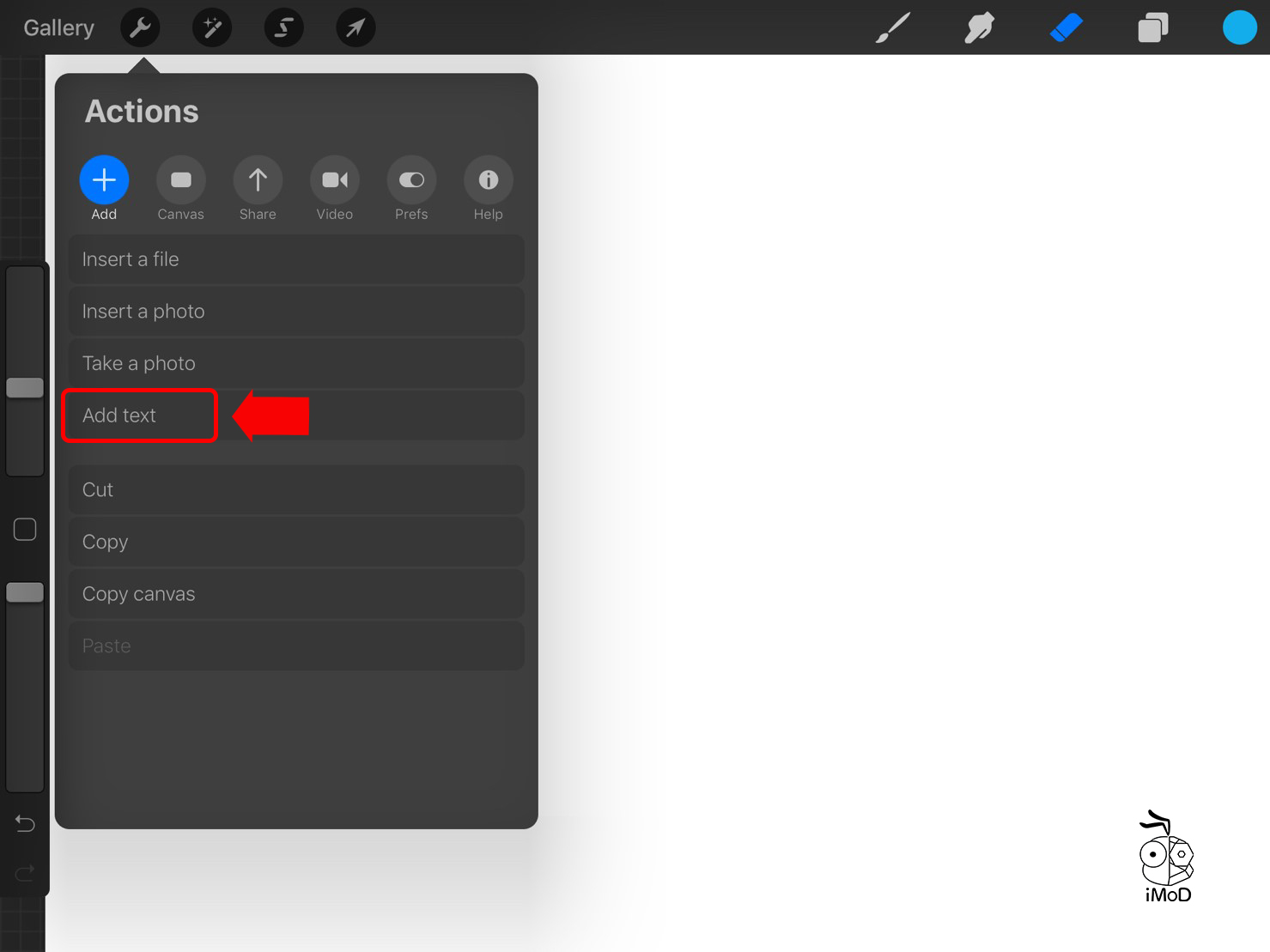Select the Smudge tool

(979, 28)
